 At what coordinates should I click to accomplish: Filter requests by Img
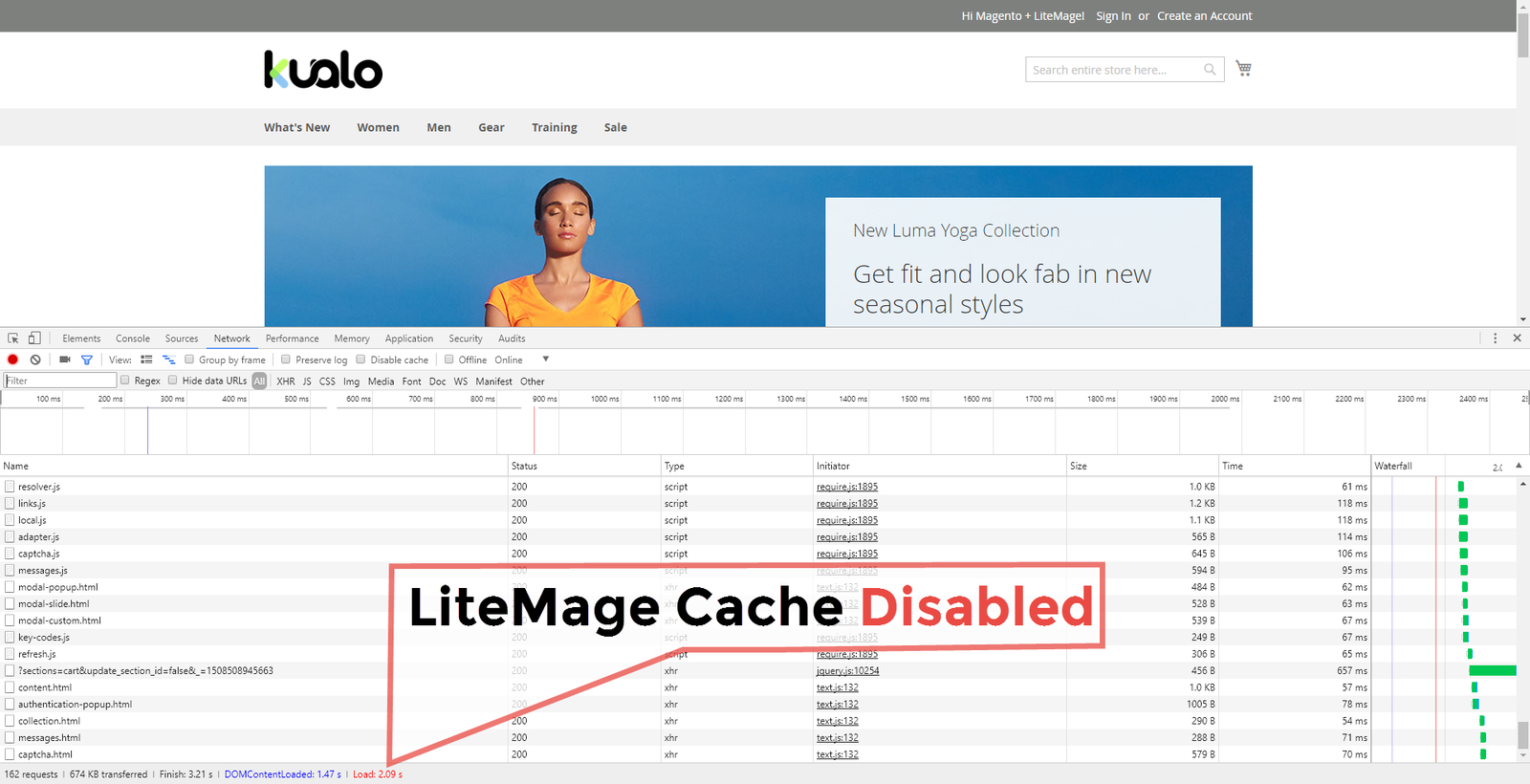tap(352, 381)
